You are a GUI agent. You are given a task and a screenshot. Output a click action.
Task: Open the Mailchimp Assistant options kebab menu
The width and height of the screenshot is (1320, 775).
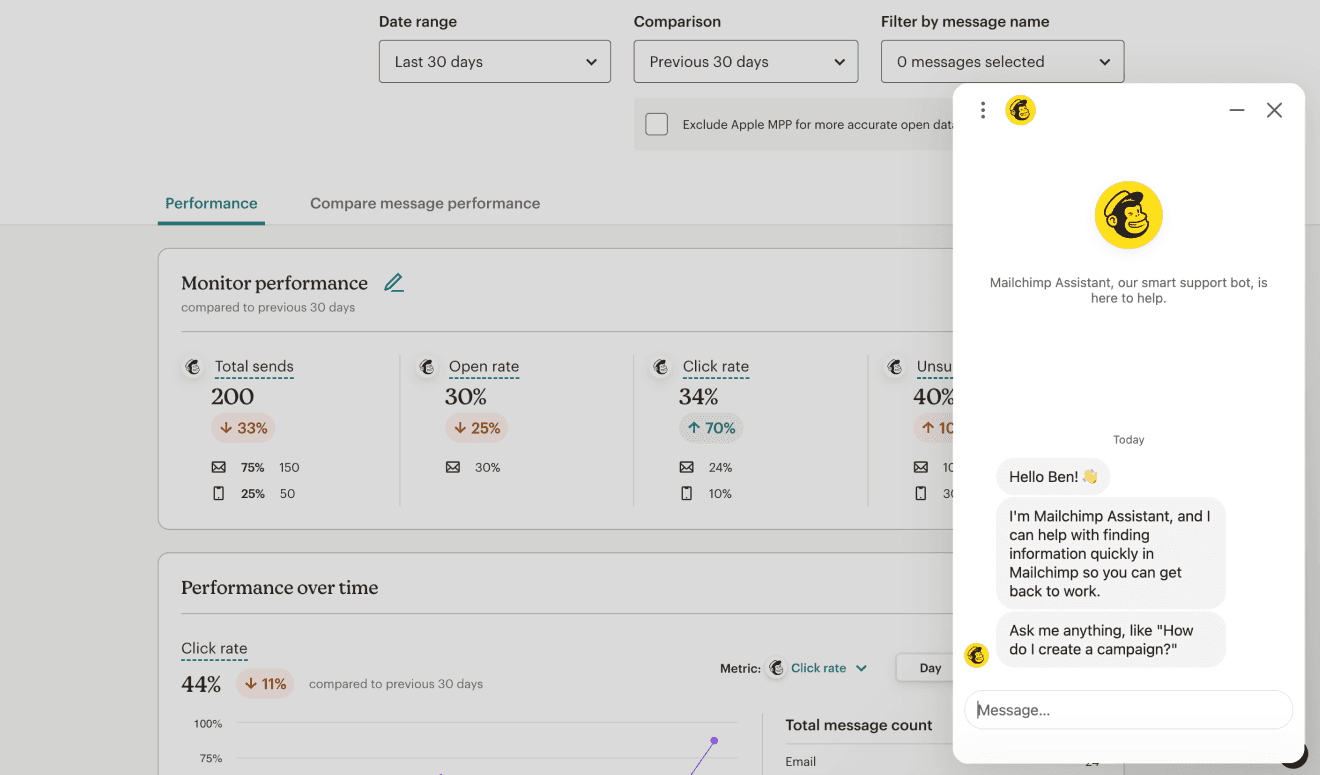[983, 110]
